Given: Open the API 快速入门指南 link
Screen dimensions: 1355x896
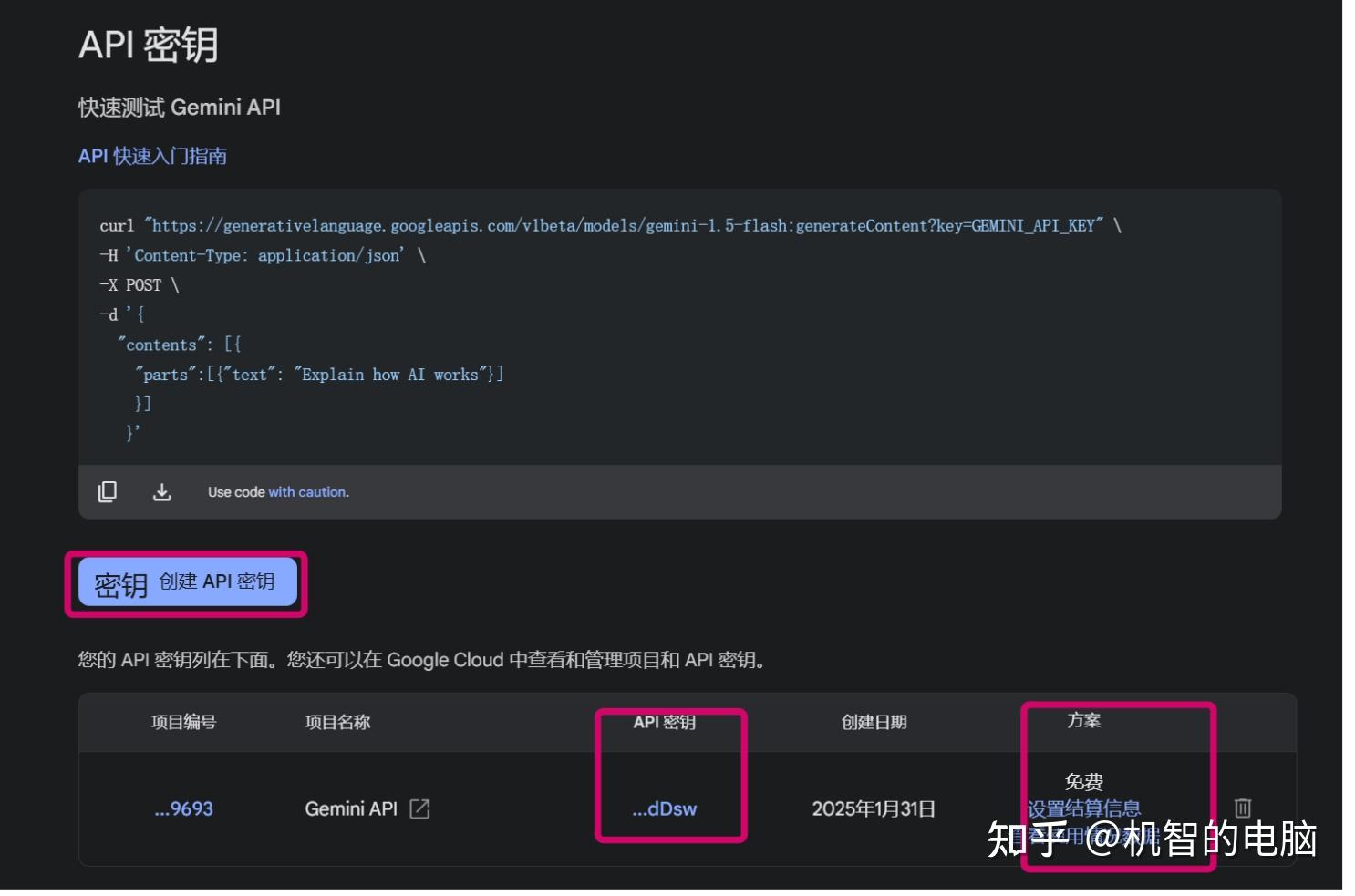Looking at the screenshot, I should pyautogui.click(x=152, y=156).
